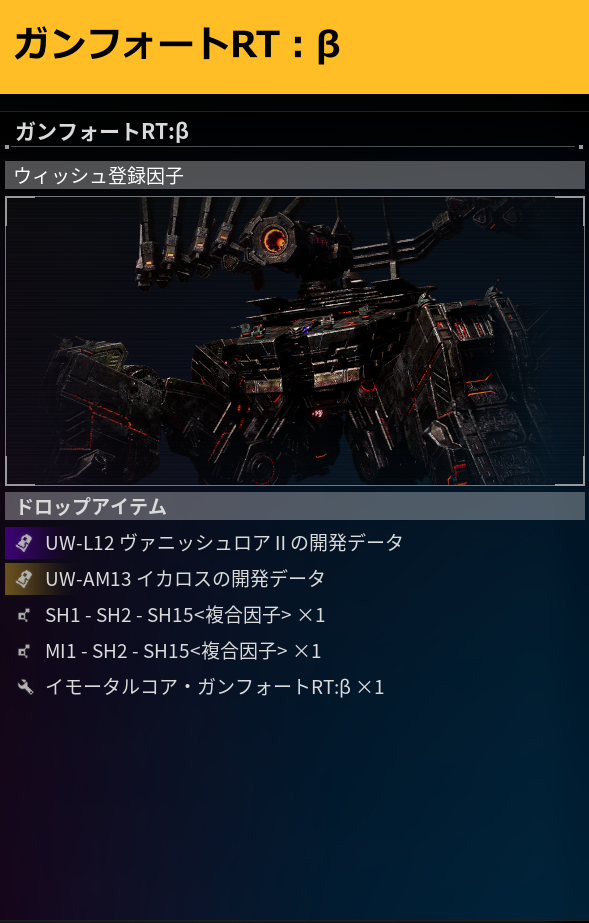This screenshot has height=923, width=589.
Task: Click the ×1 quantity after SH1 - SH2 - SH15
Action: click(x=311, y=616)
